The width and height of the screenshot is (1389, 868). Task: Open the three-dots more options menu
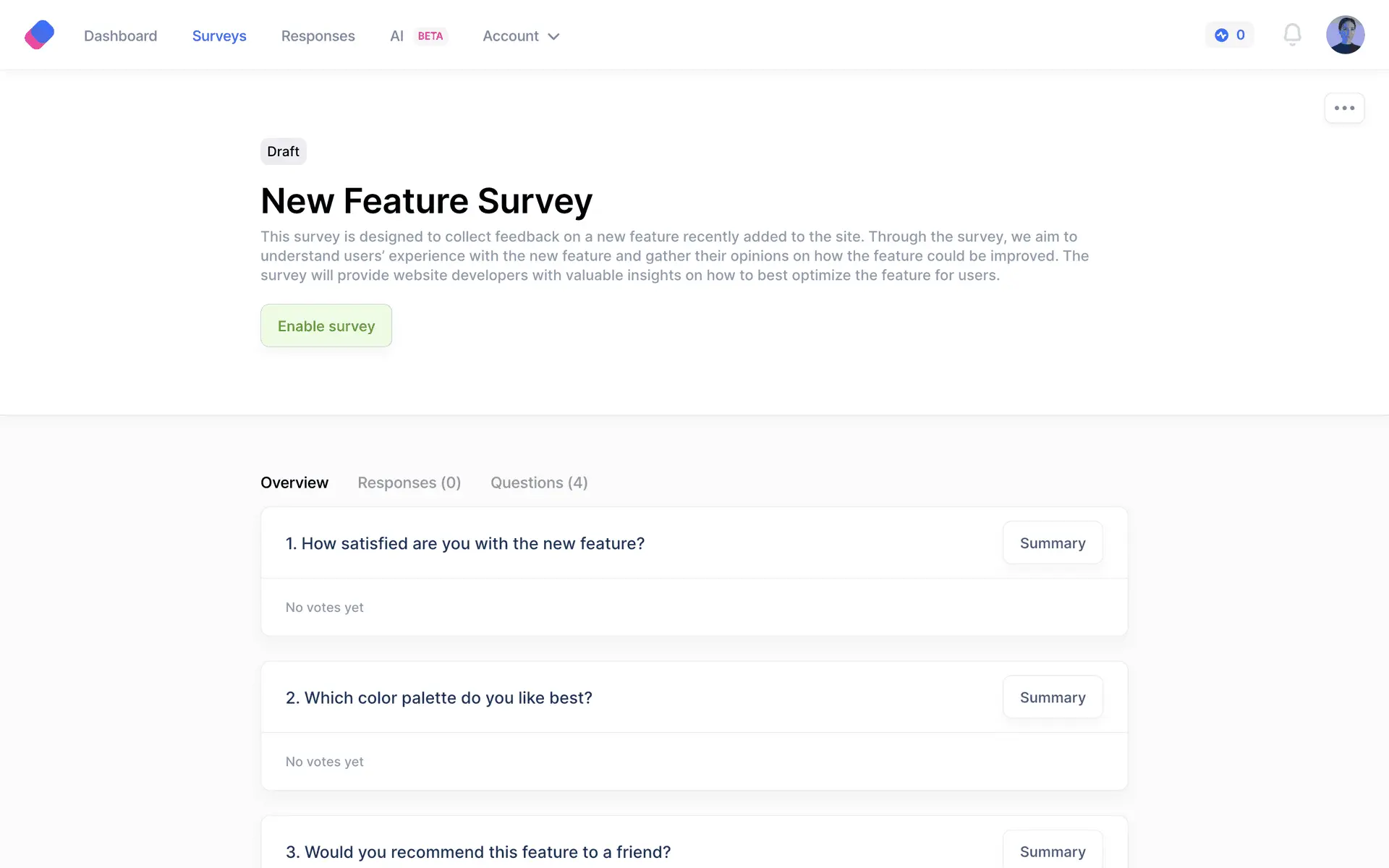click(1344, 109)
